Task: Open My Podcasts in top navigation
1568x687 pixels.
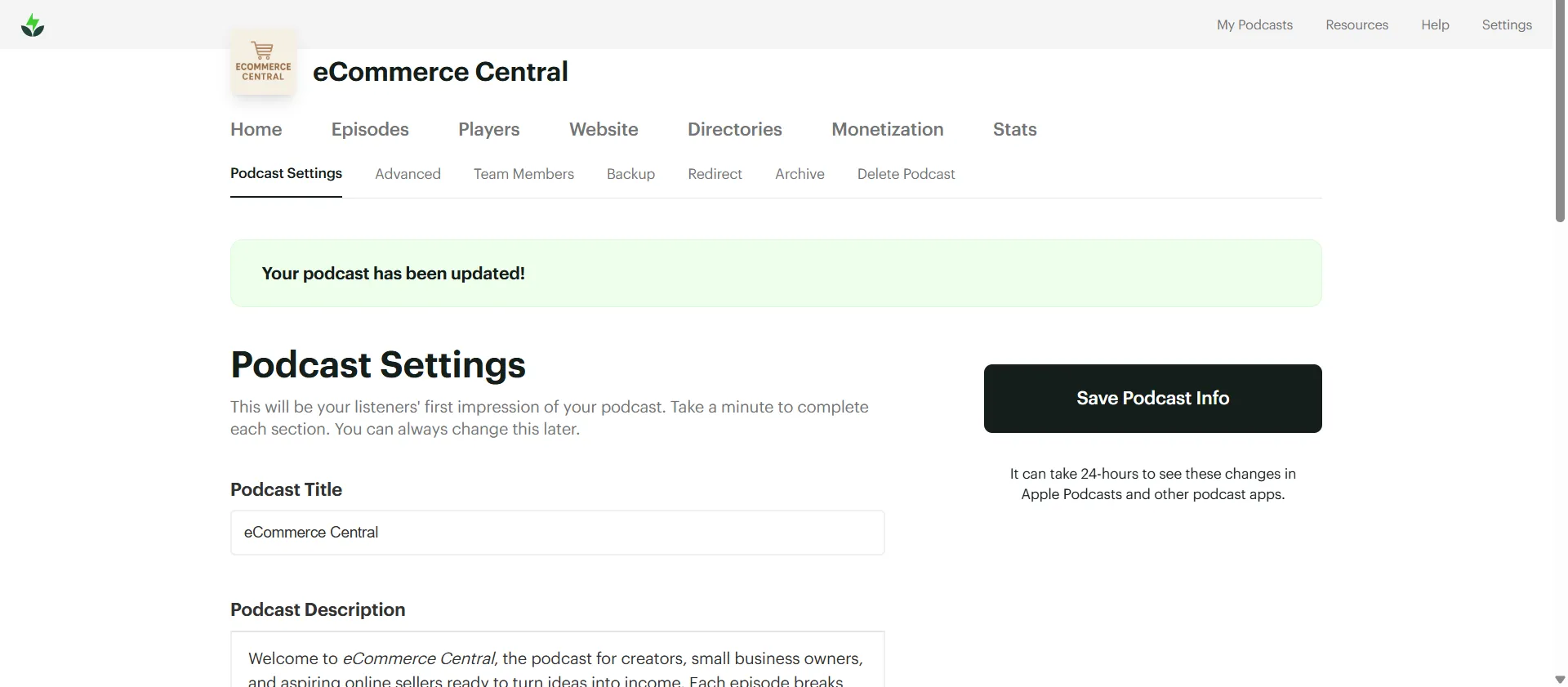Action: 1254,25
